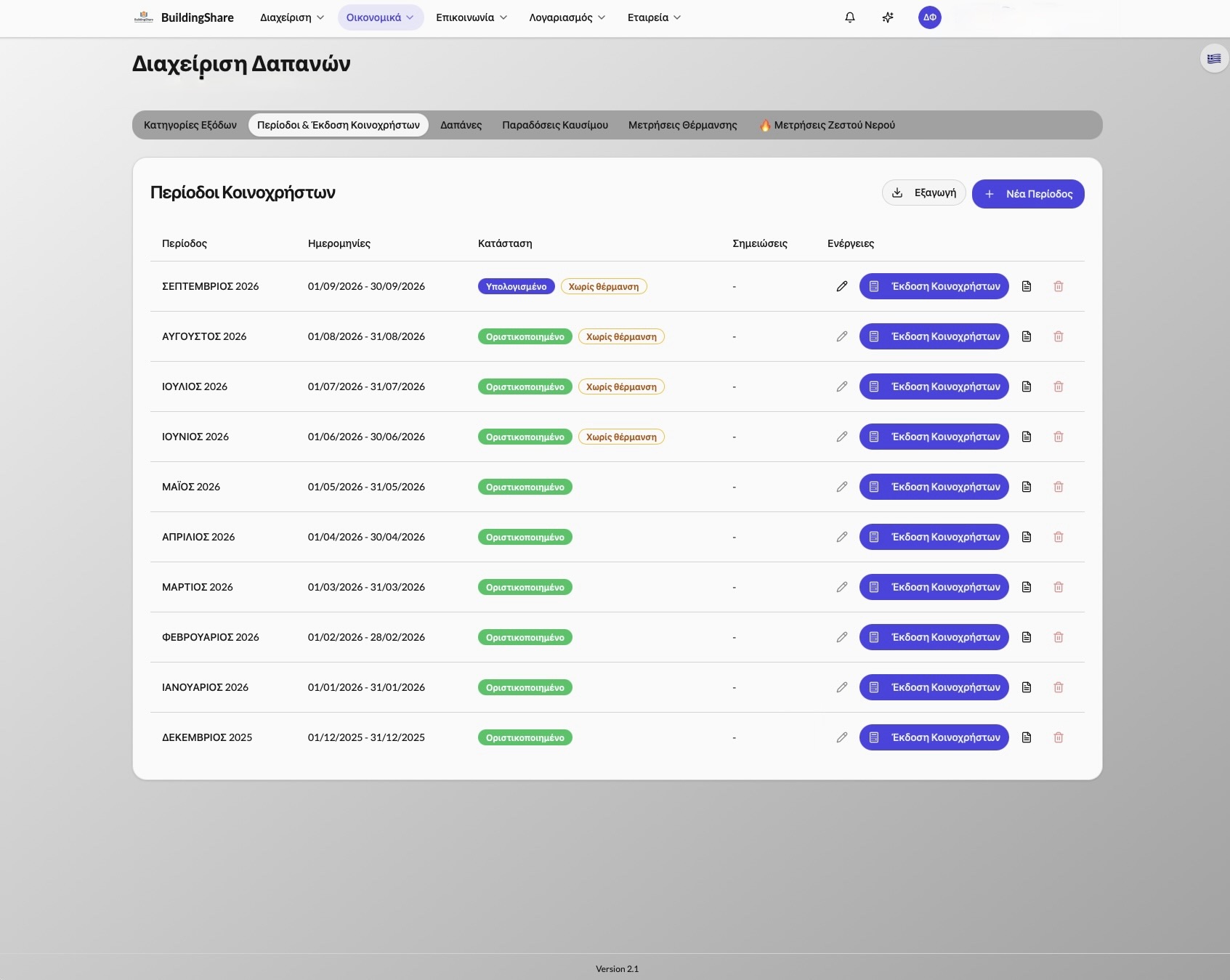The width and height of the screenshot is (1230, 980).
Task: Open document icon for ΑΠΡΙΛΙΟΣ 2026
Action: (x=1027, y=537)
